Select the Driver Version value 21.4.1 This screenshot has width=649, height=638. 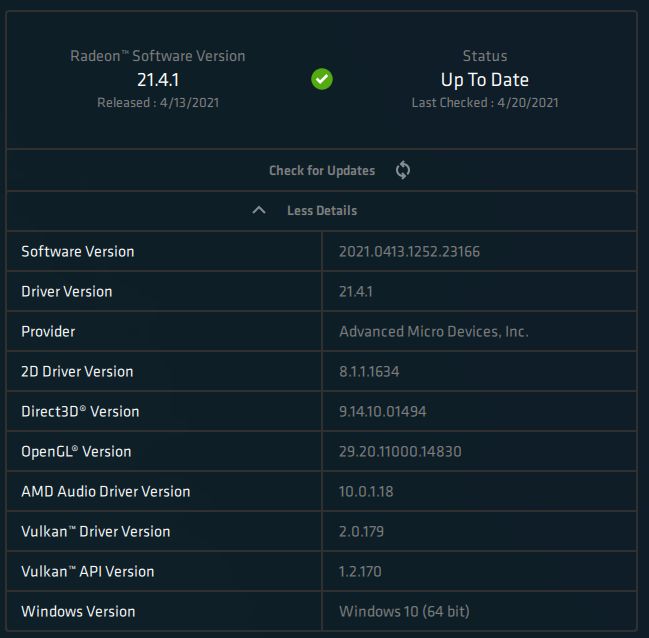click(356, 291)
